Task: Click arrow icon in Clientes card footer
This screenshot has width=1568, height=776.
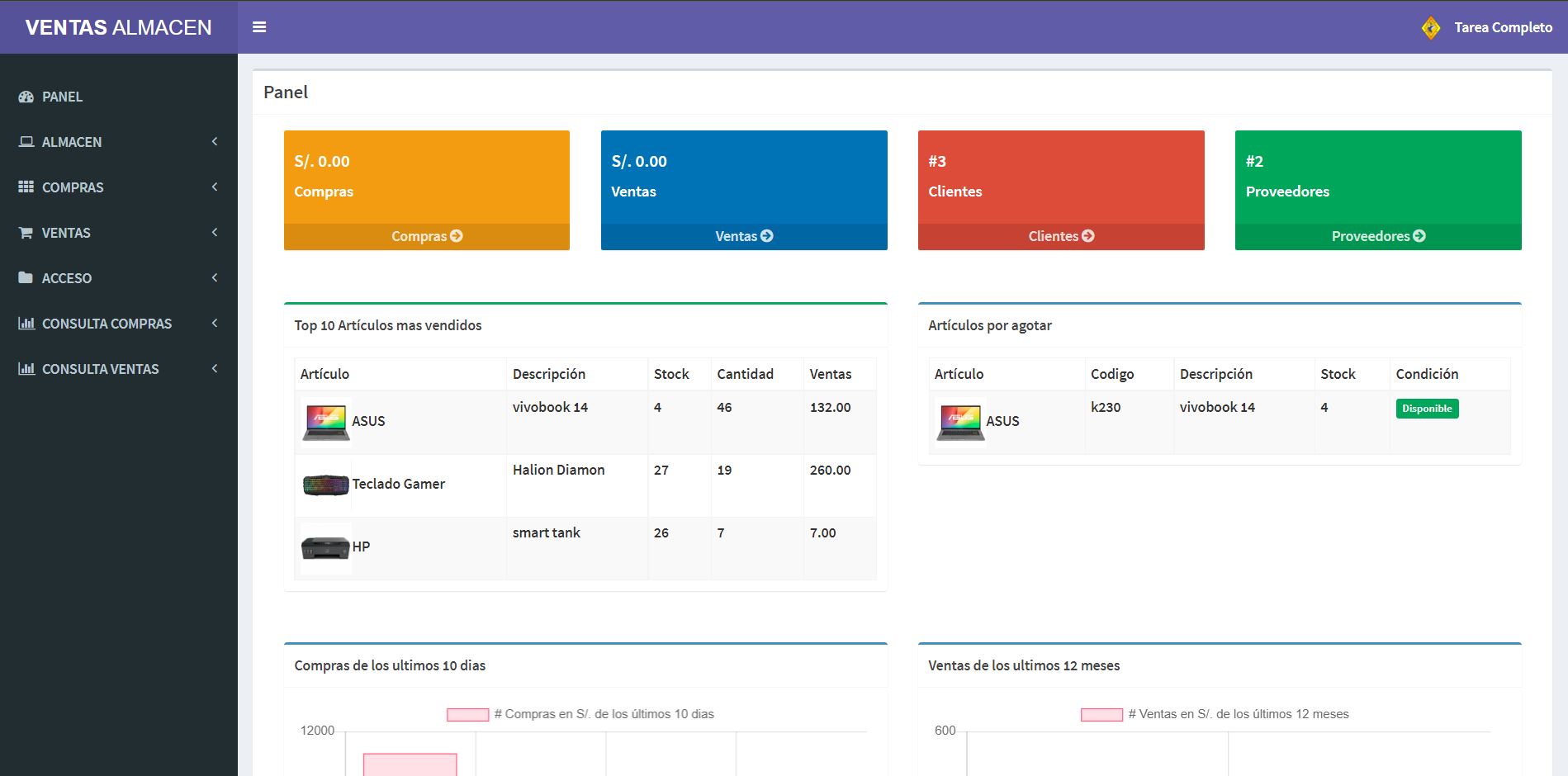Action: click(1088, 236)
